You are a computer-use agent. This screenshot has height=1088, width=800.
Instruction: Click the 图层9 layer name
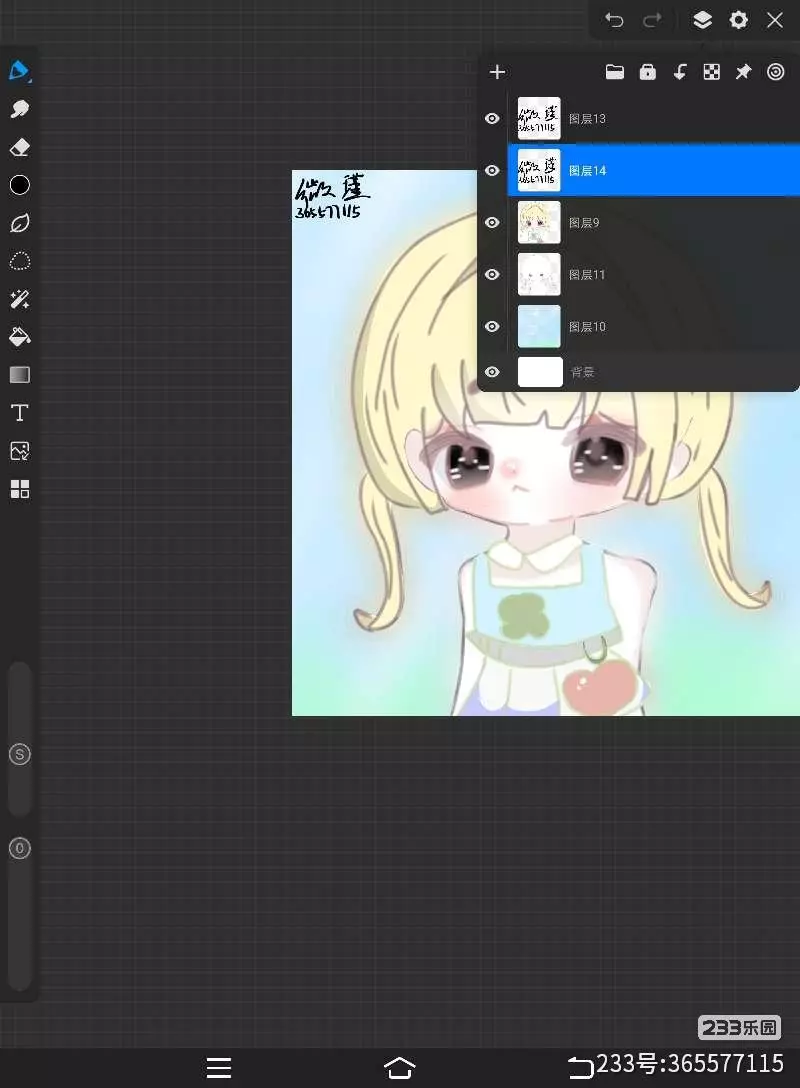pos(584,223)
